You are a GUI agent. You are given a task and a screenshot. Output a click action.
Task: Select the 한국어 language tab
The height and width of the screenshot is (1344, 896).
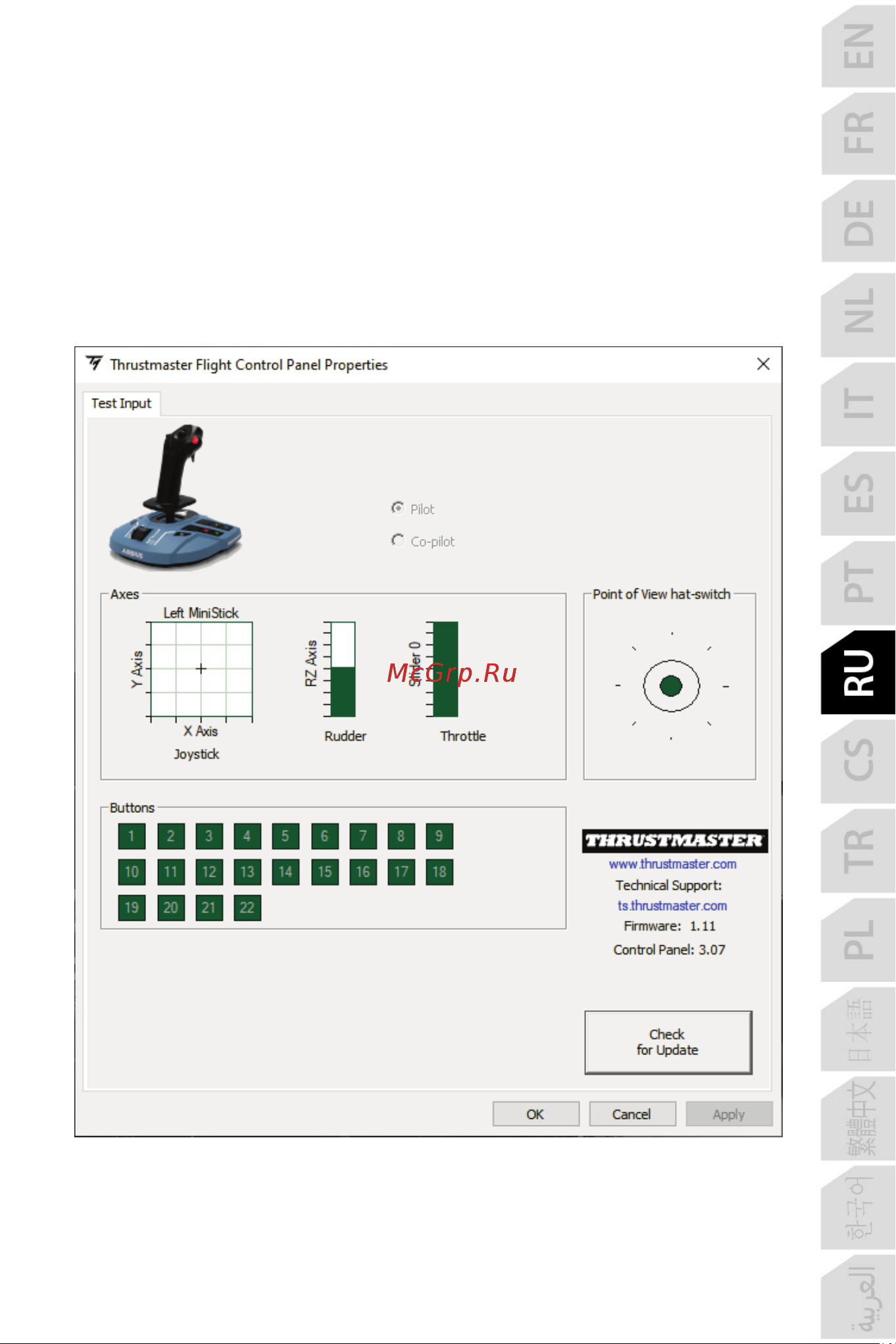pyautogui.click(x=859, y=1208)
